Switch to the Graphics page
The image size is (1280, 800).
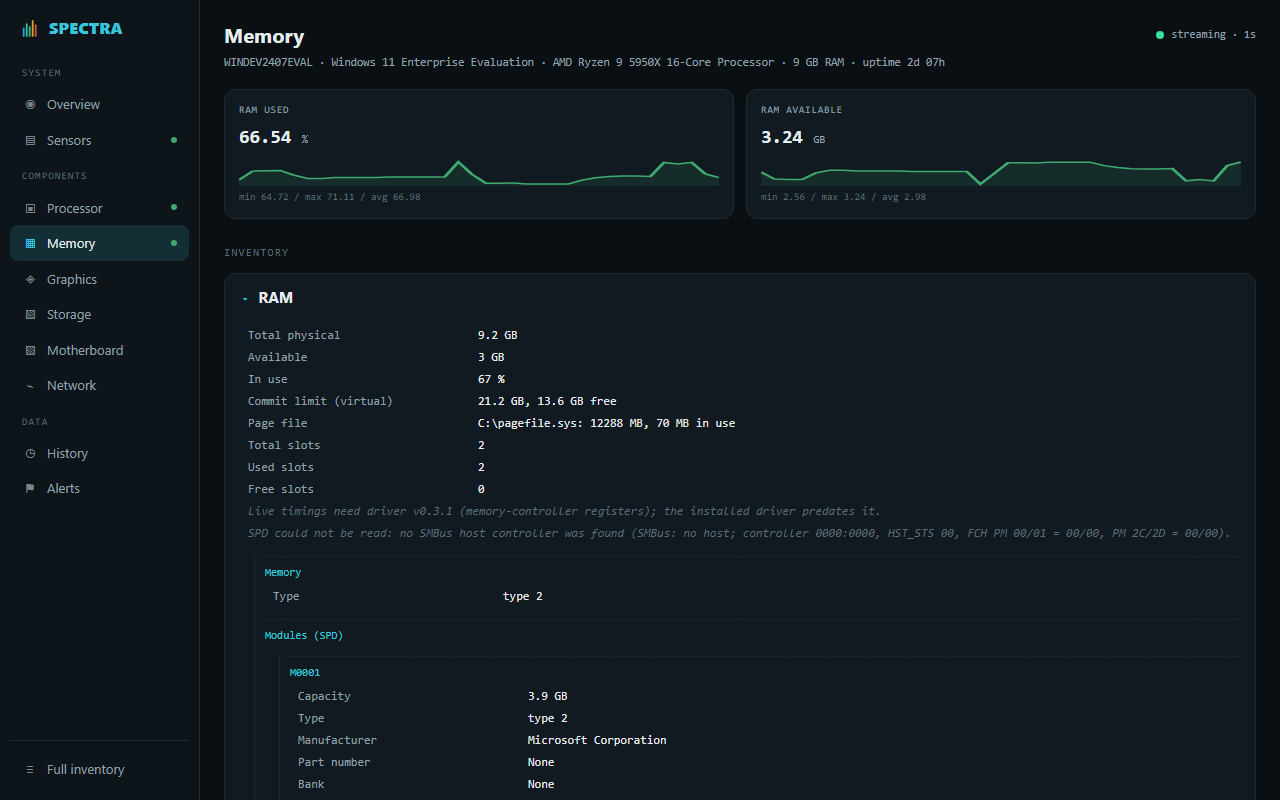[x=99, y=279]
